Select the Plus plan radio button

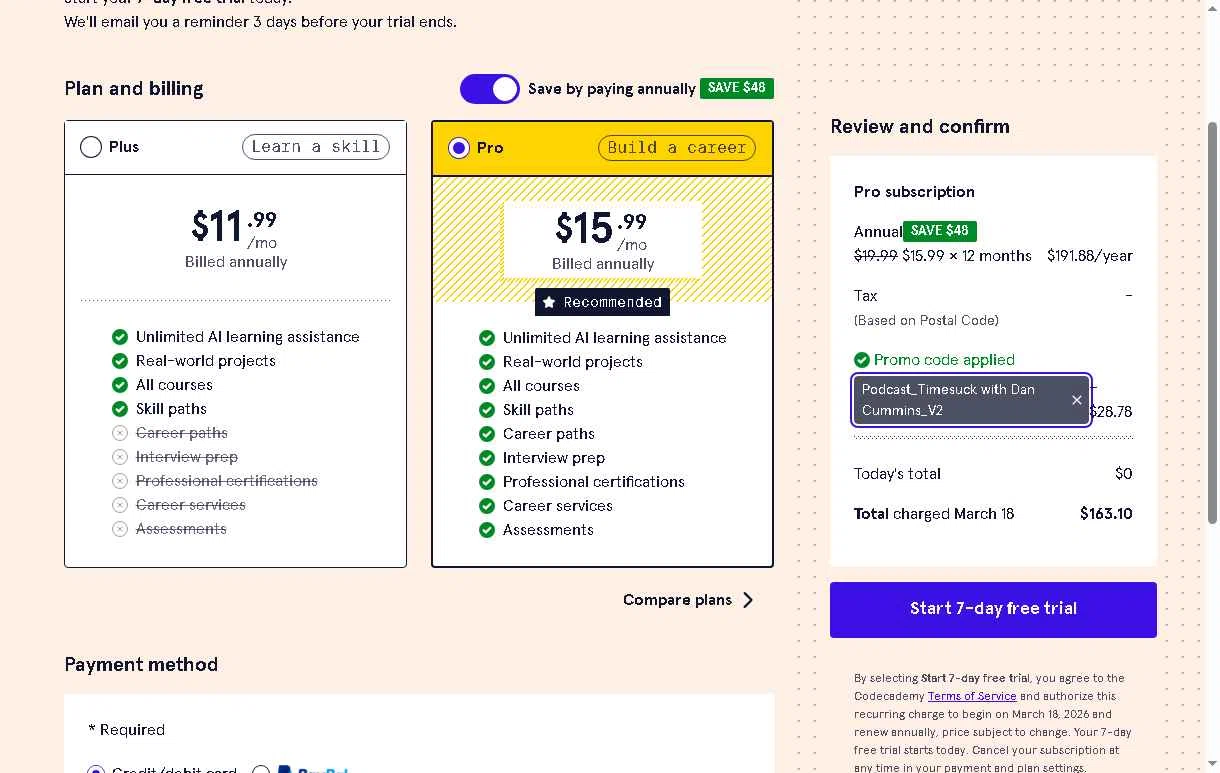[91, 147]
